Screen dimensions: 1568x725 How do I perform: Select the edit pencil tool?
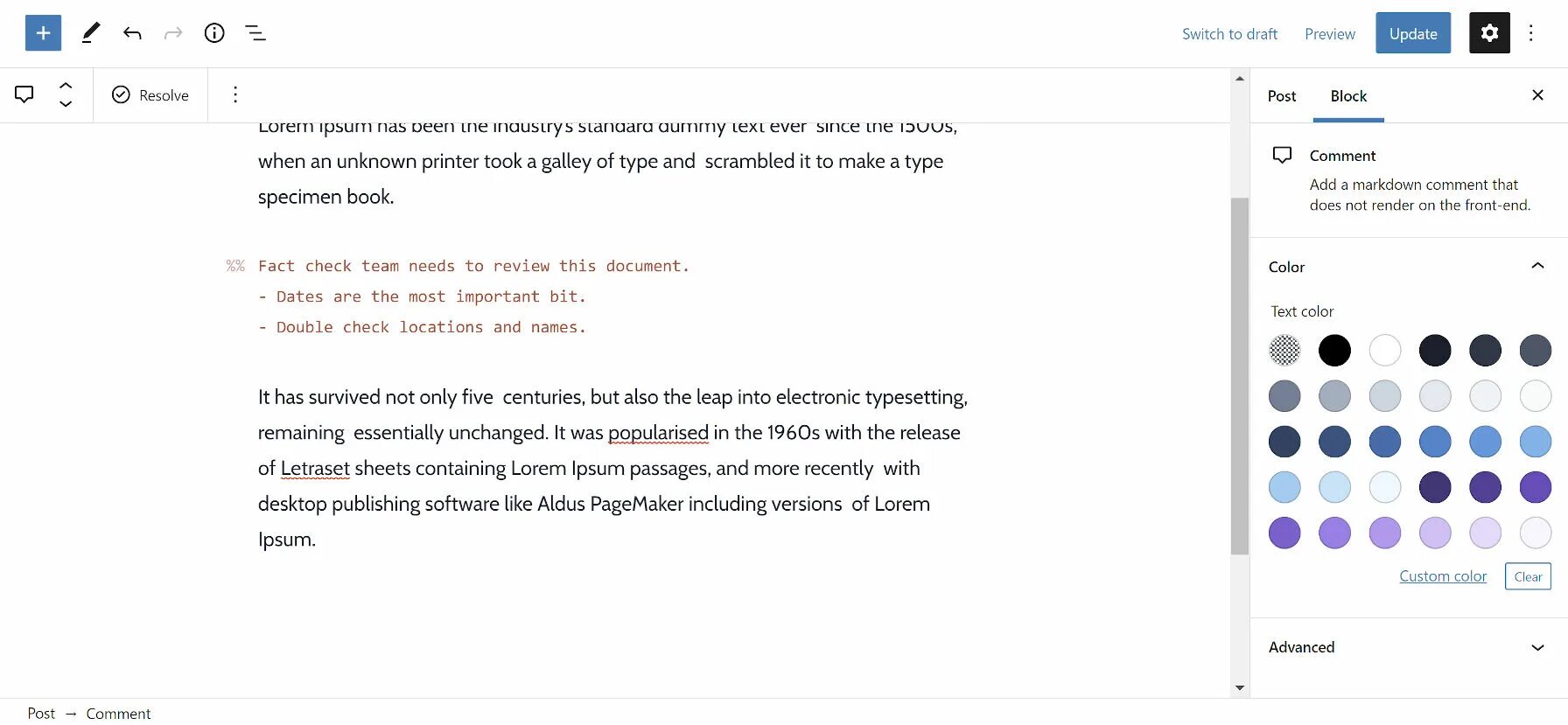(x=90, y=33)
